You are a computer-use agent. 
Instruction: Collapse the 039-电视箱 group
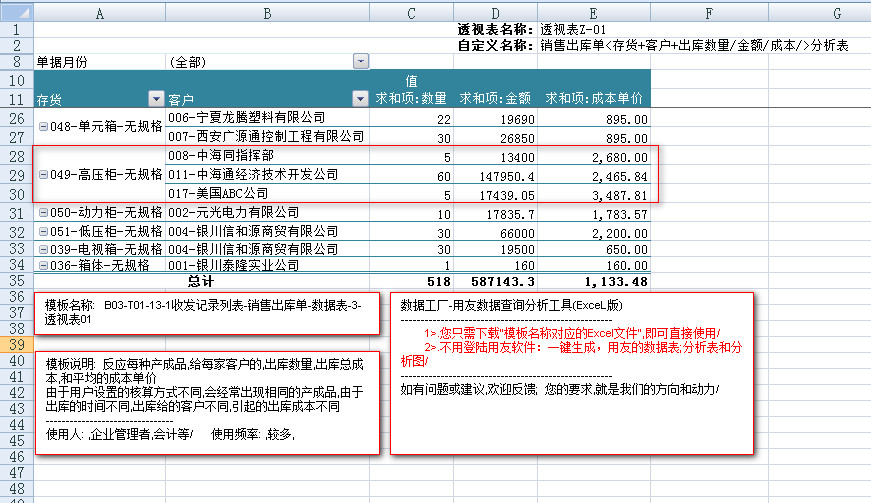(x=42, y=249)
